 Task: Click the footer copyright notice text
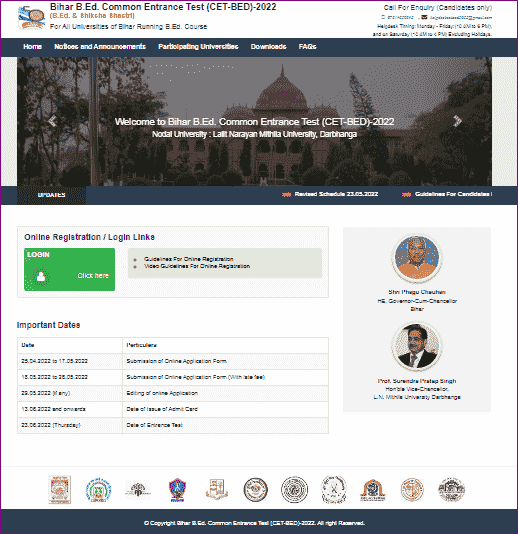[254, 523]
